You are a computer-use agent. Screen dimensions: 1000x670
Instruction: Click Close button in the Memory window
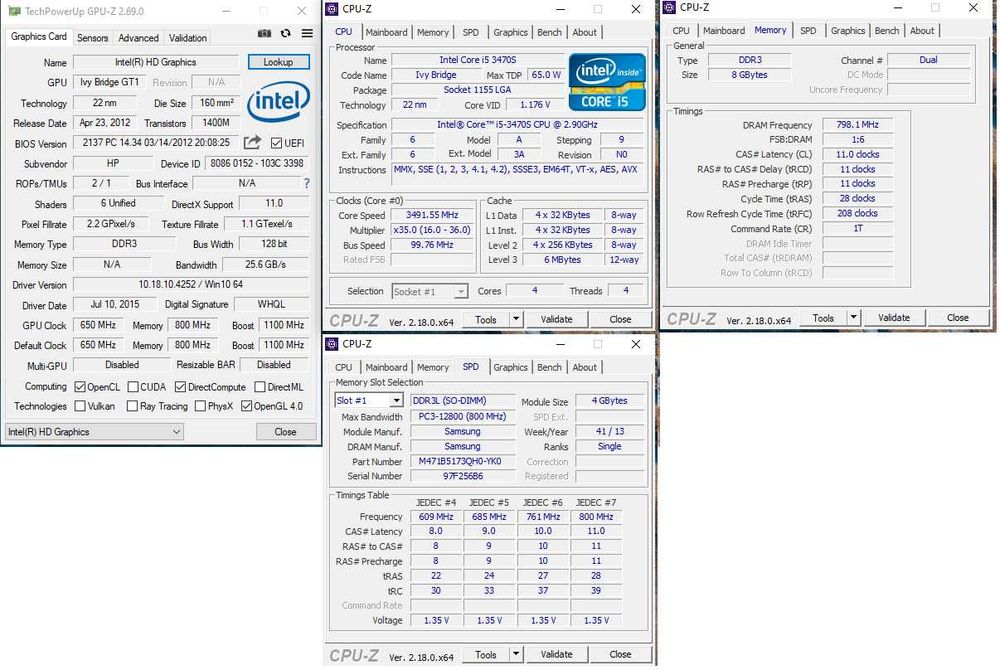coord(957,317)
